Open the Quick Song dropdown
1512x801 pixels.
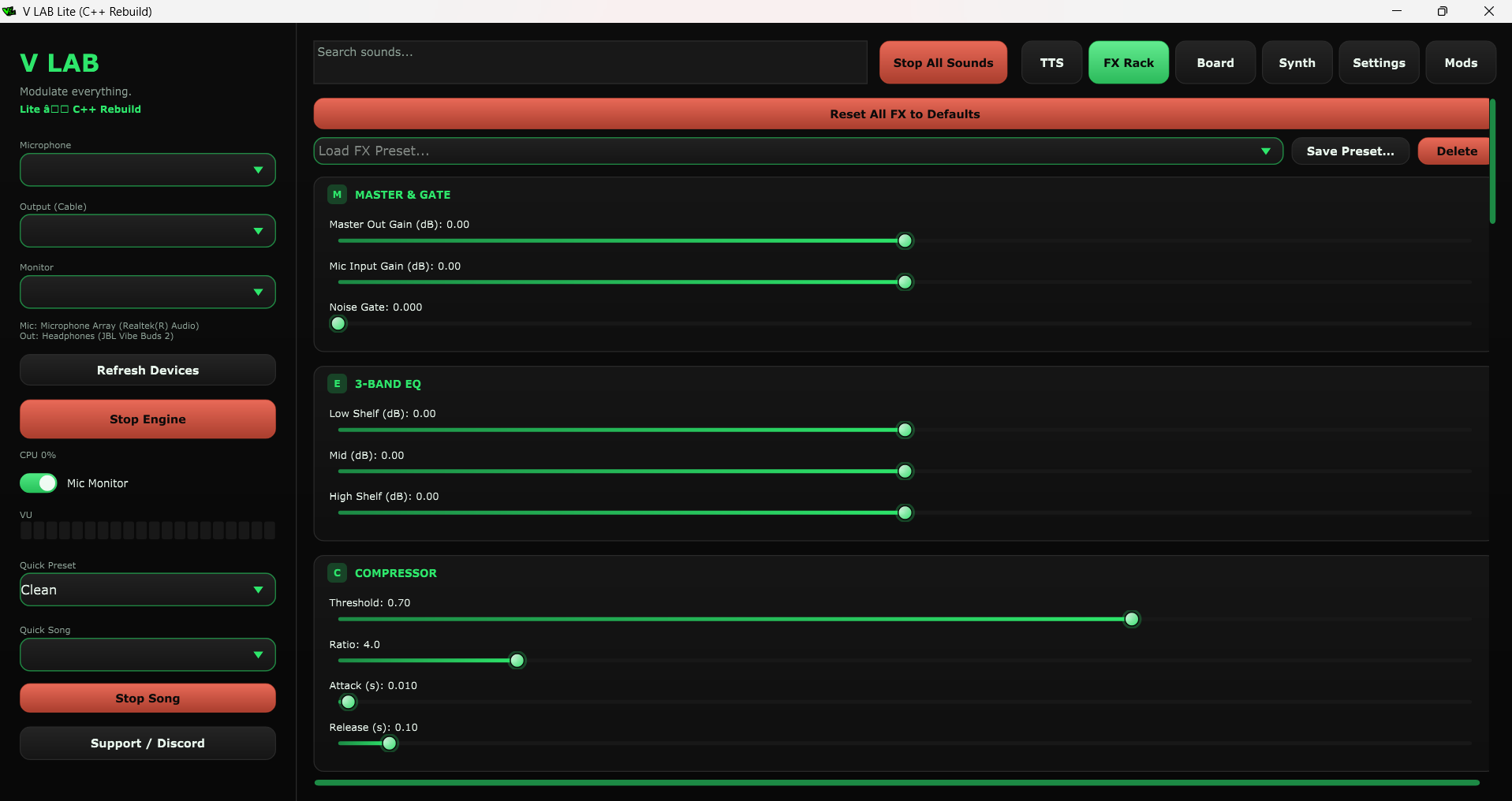pos(147,654)
